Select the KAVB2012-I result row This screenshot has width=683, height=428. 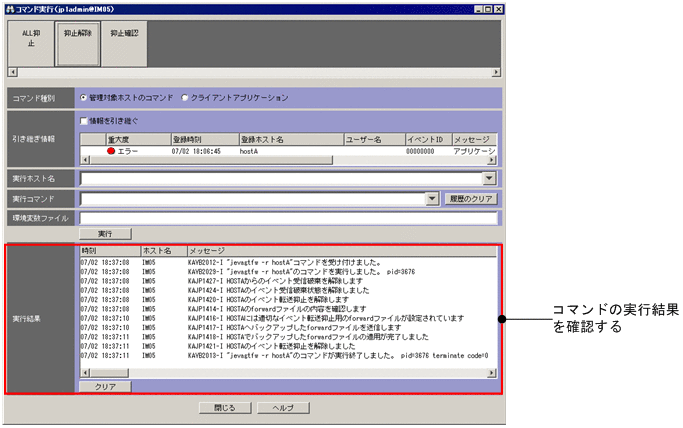[x=288, y=263]
